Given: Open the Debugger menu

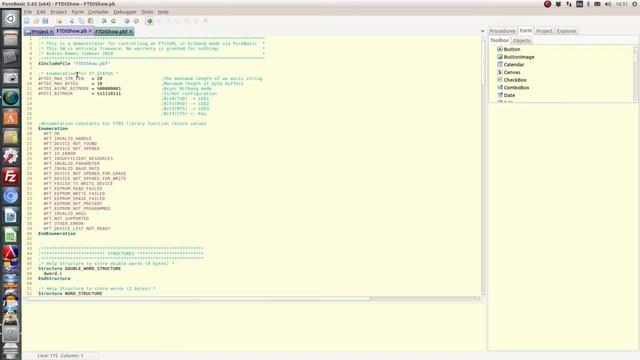Looking at the screenshot, I should (x=125, y=12).
